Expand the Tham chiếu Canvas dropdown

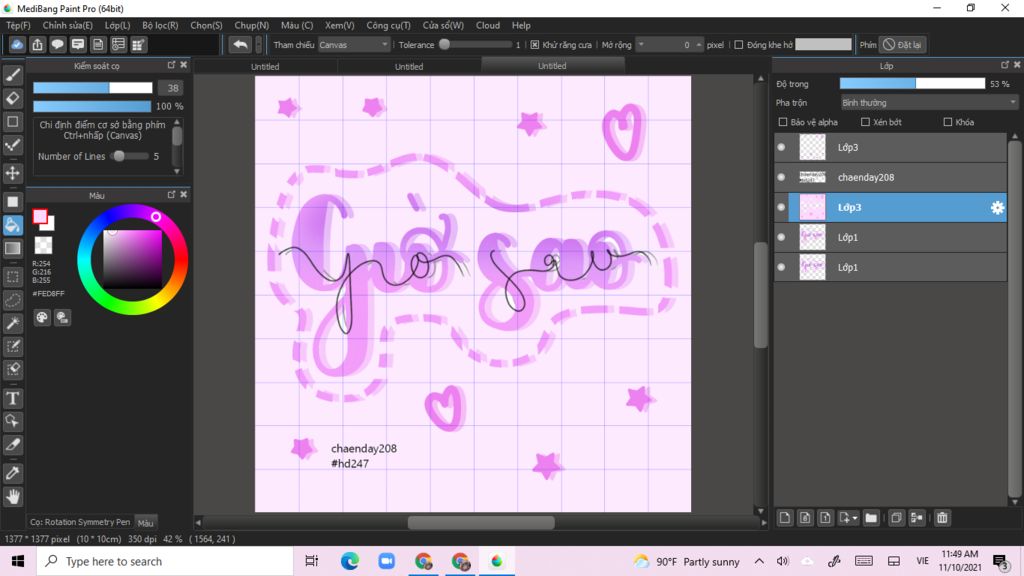point(354,45)
